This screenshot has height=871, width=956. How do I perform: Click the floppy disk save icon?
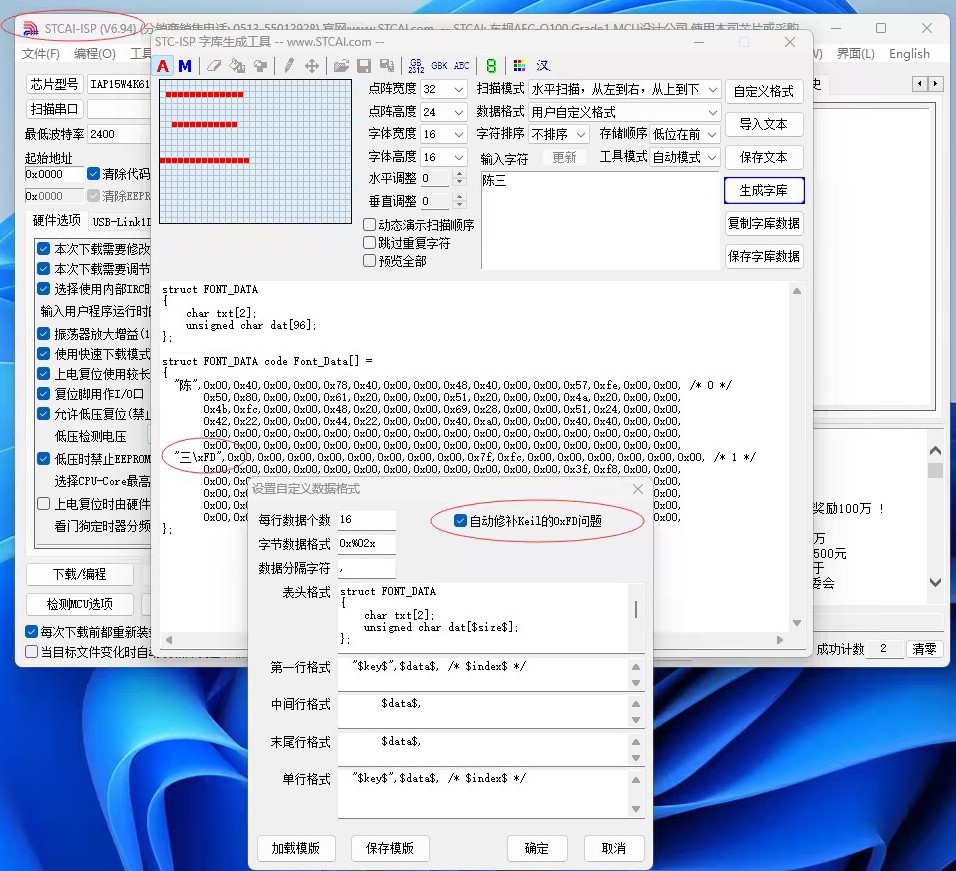pyautogui.click(x=364, y=66)
